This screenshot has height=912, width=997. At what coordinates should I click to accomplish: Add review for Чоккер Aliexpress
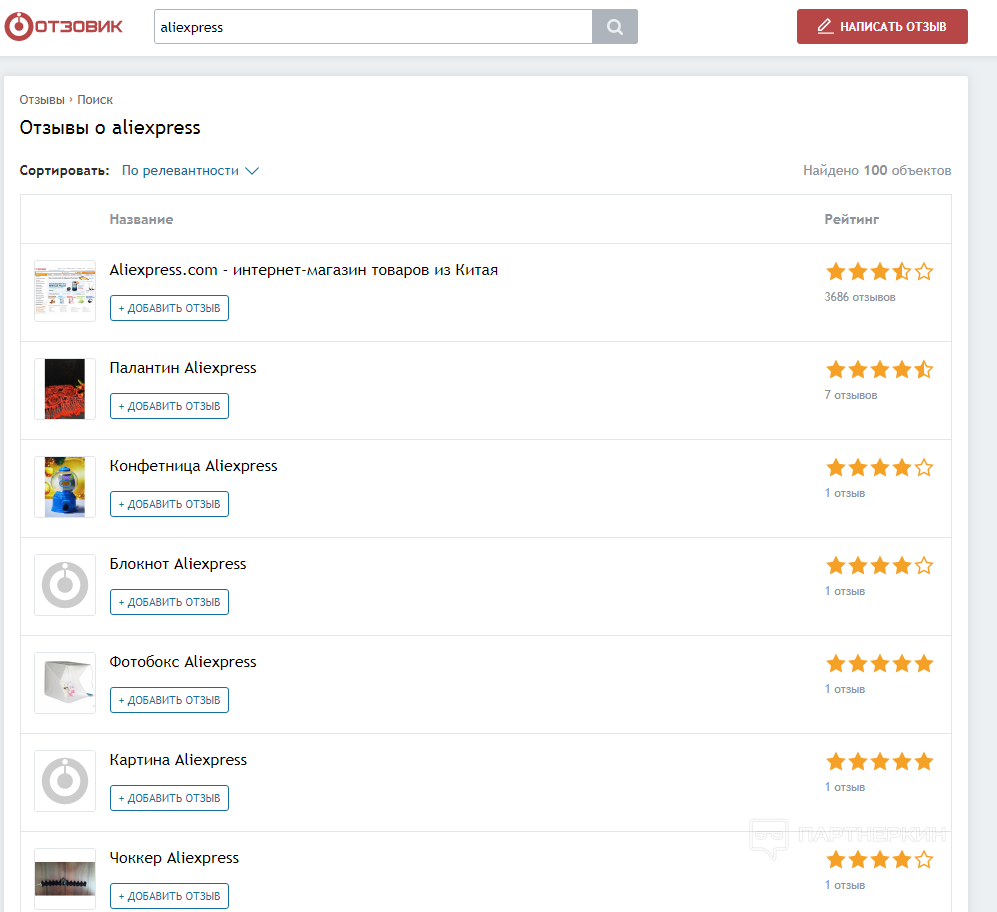pos(169,895)
